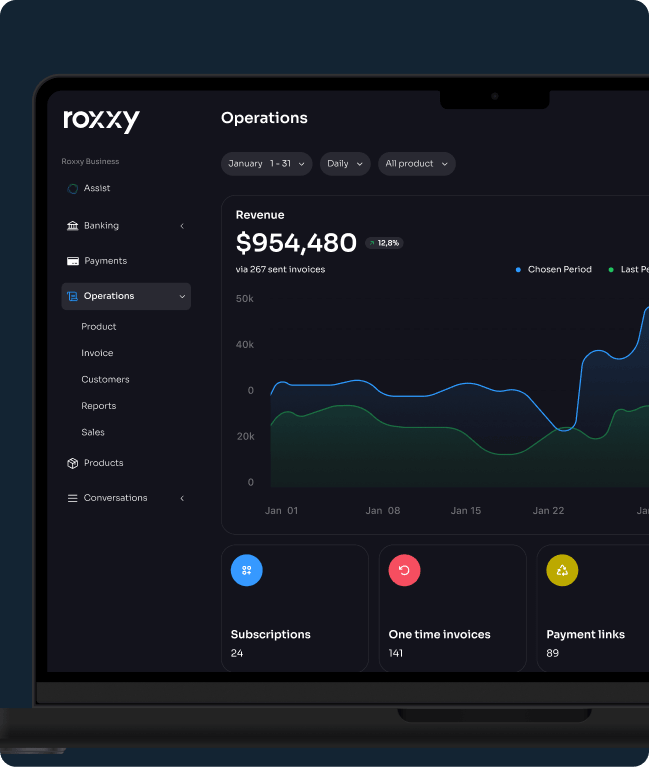
Task: Expand the Banking chevron
Action: [x=182, y=226]
